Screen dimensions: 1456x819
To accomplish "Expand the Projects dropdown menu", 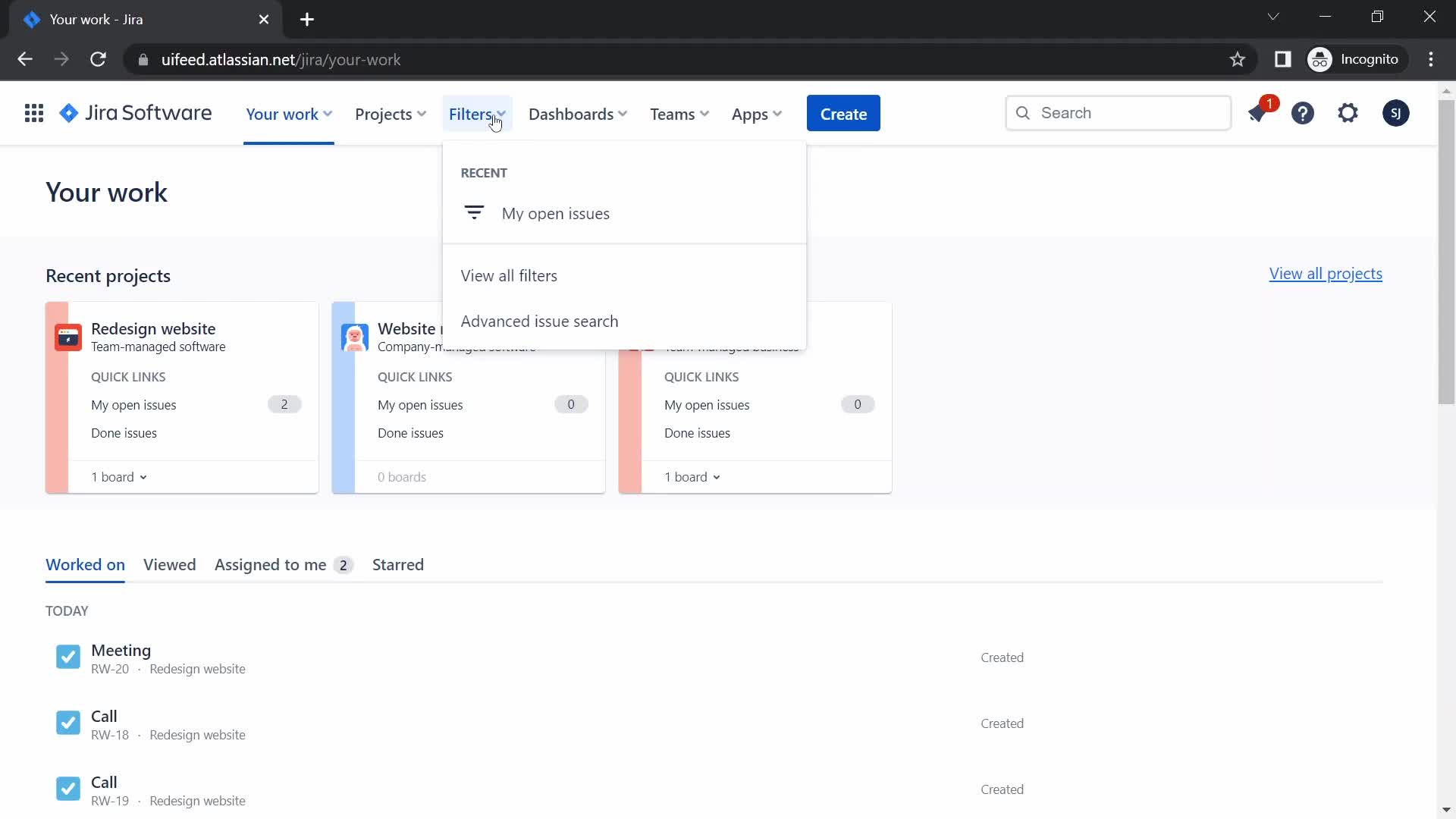I will point(389,113).
